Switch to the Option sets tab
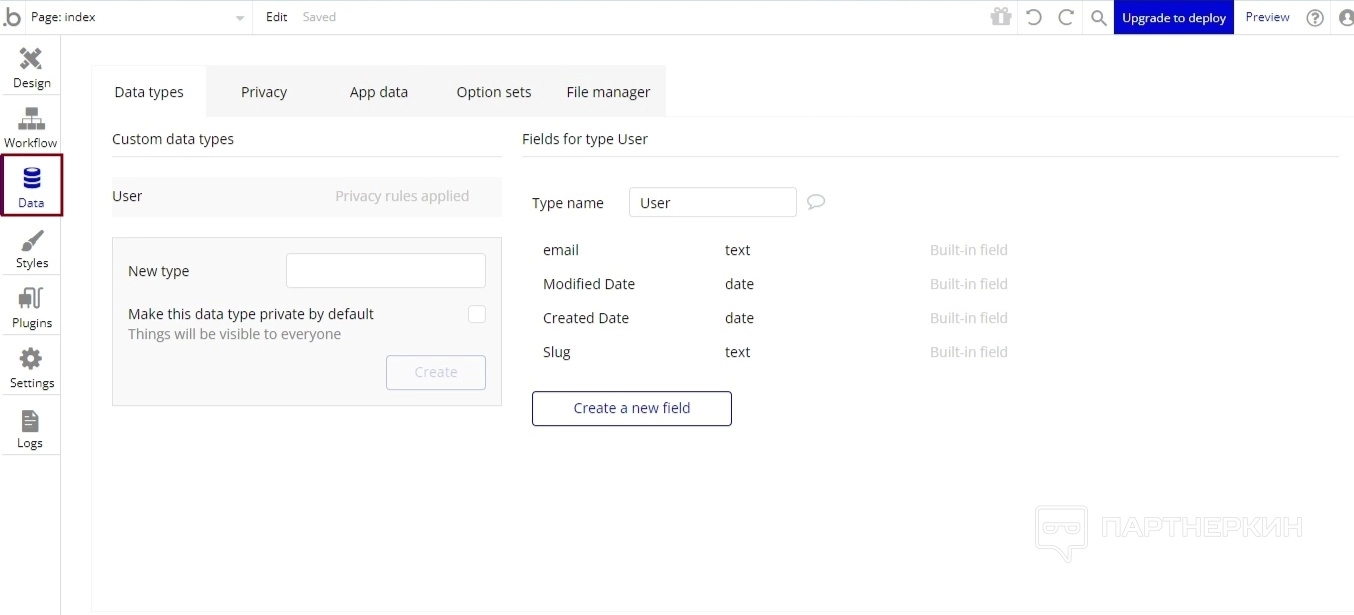Viewport: 1354px width, 615px height. click(494, 92)
